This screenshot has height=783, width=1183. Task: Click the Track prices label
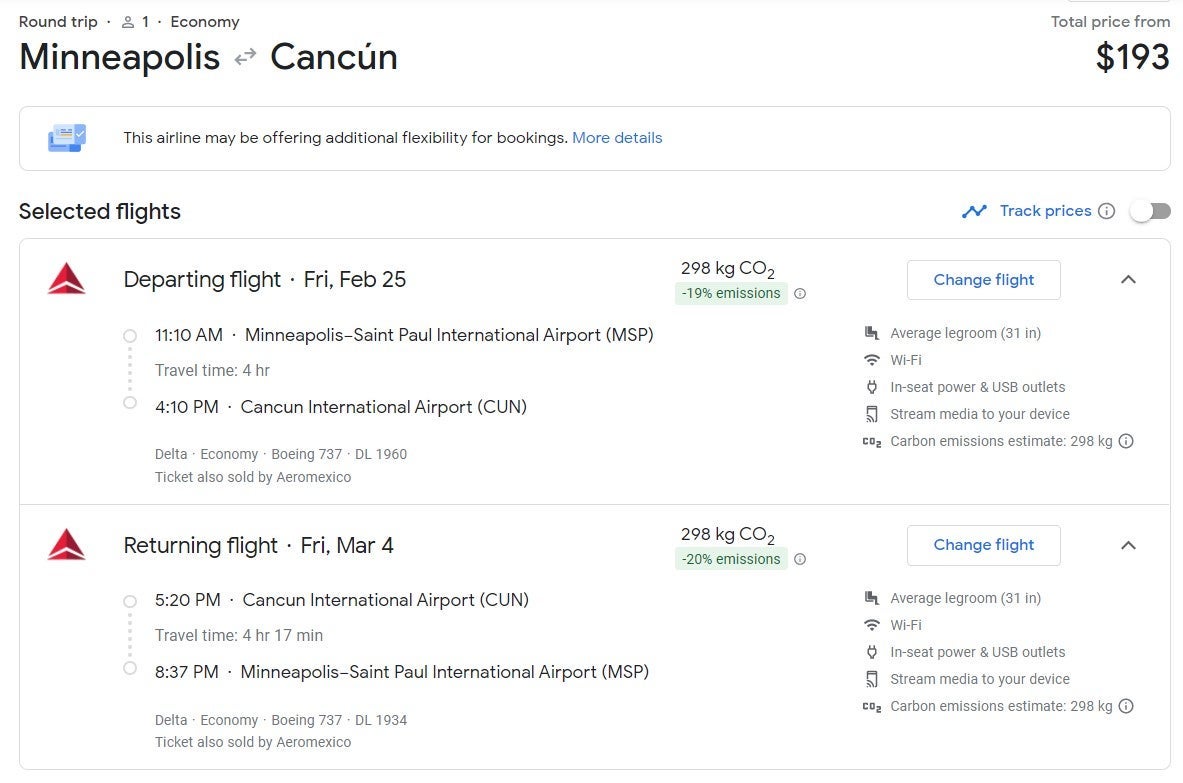(1045, 211)
